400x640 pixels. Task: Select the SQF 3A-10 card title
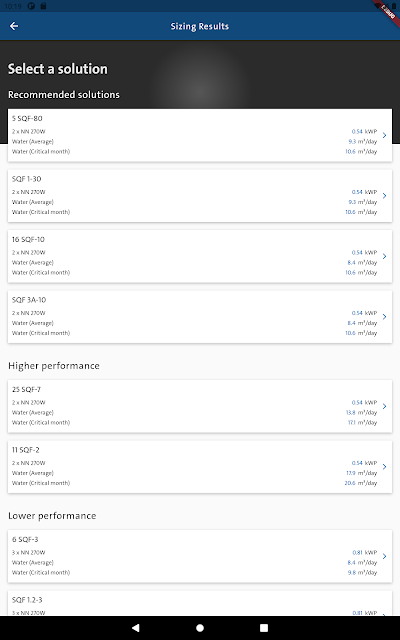click(29, 300)
